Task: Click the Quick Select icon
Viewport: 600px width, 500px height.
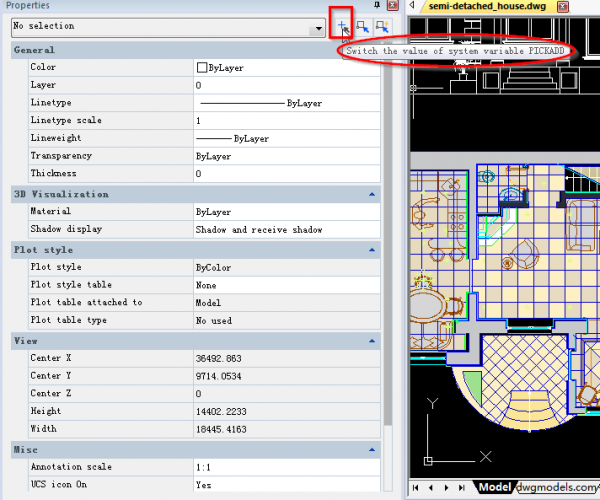Action: pyautogui.click(x=382, y=27)
